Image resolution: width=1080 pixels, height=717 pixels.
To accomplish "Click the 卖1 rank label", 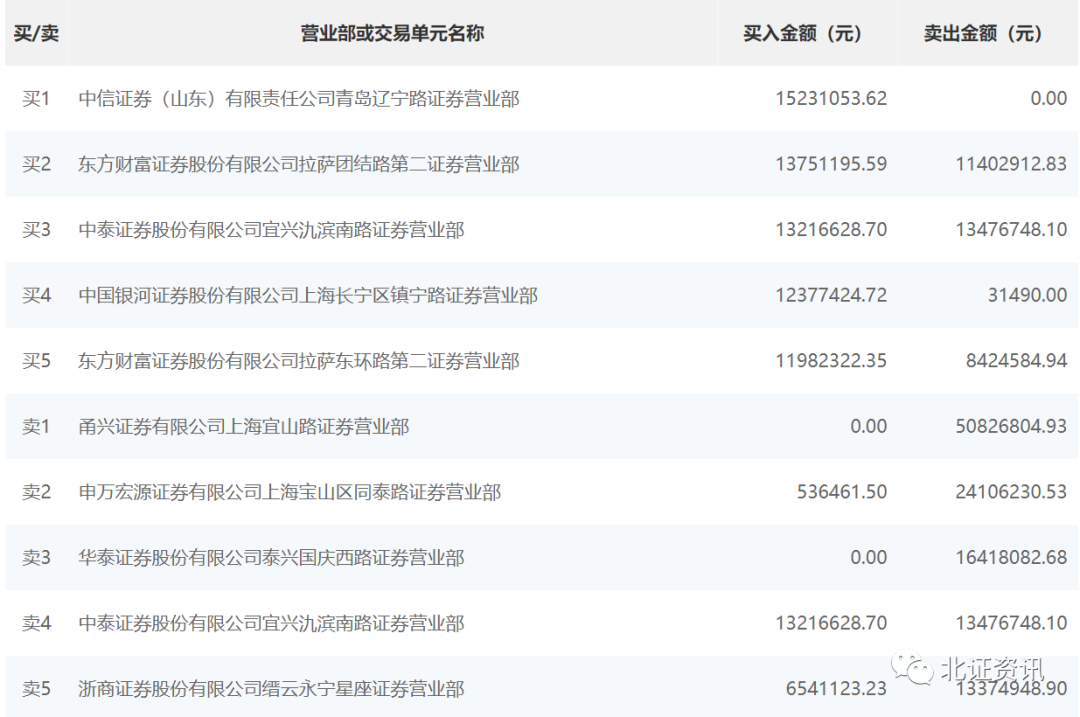I will (36, 427).
